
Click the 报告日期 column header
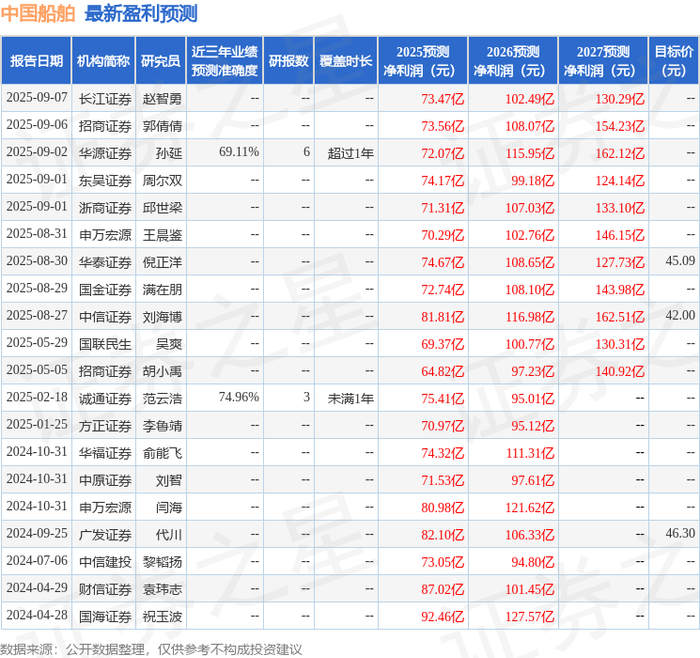[x=36, y=61]
